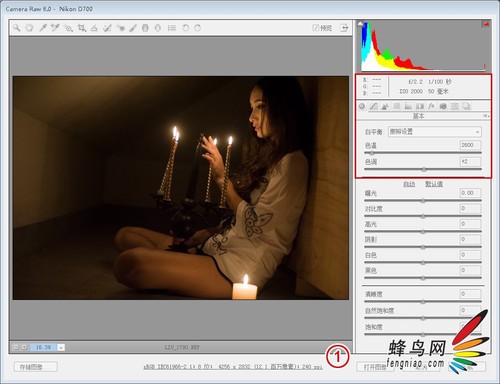Switch to the Camera Calibration panel tab
The width and height of the screenshot is (500, 384).
click(443, 106)
